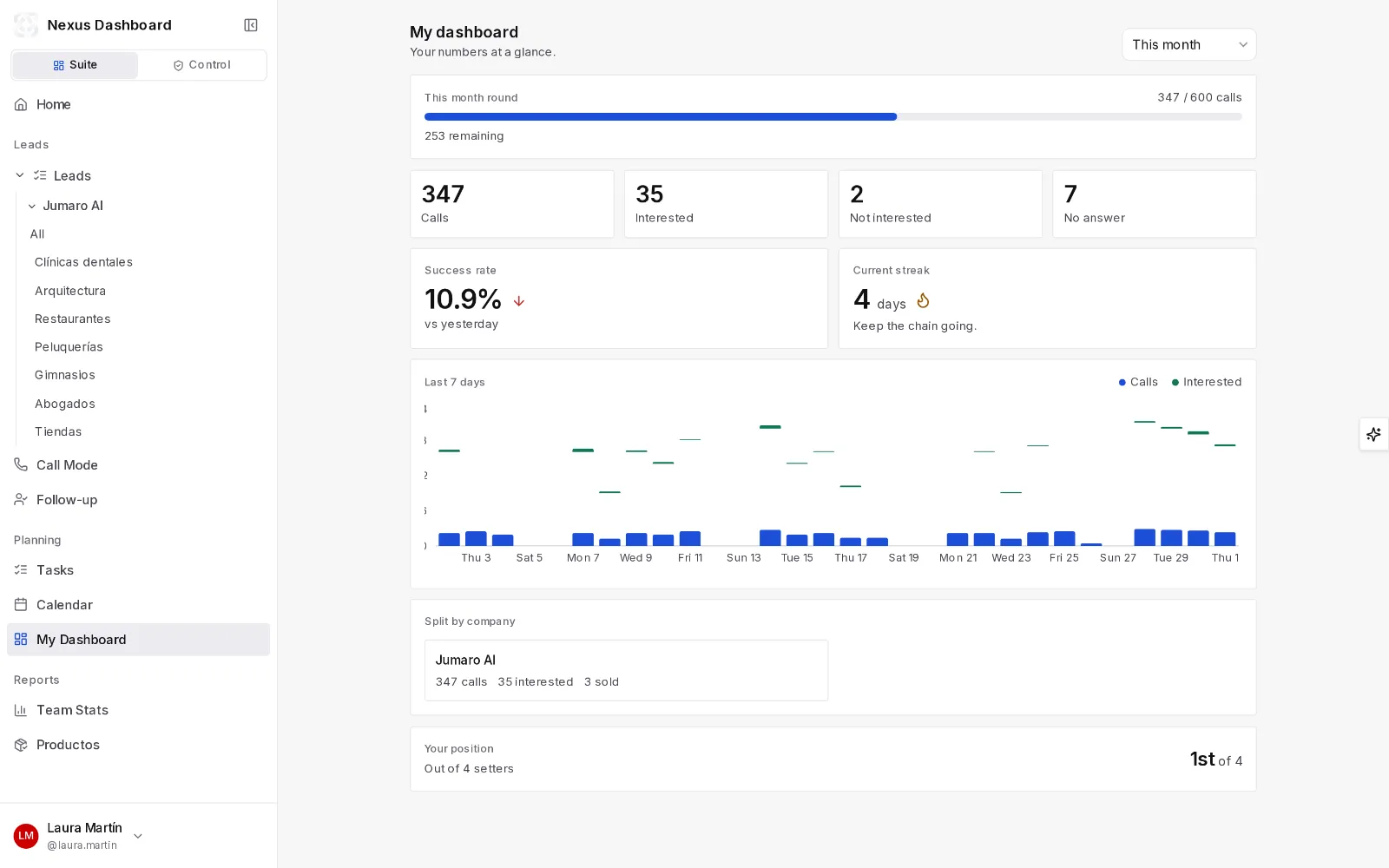Click the streak flame icon

click(x=923, y=300)
